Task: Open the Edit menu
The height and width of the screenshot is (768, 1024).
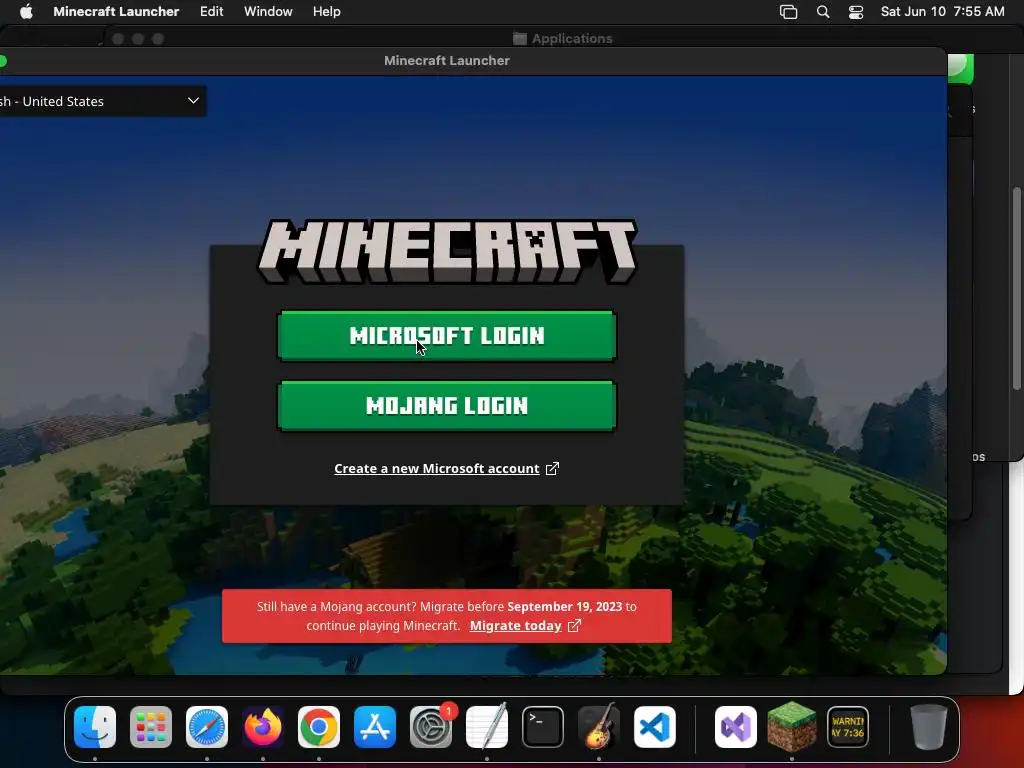Action: coord(212,12)
